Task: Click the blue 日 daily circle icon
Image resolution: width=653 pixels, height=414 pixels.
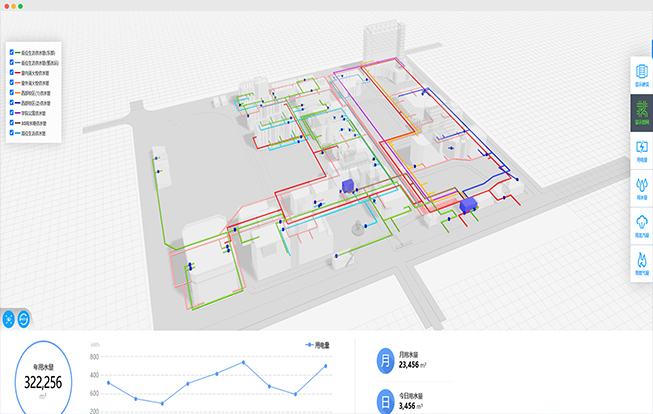Action: coord(385,402)
